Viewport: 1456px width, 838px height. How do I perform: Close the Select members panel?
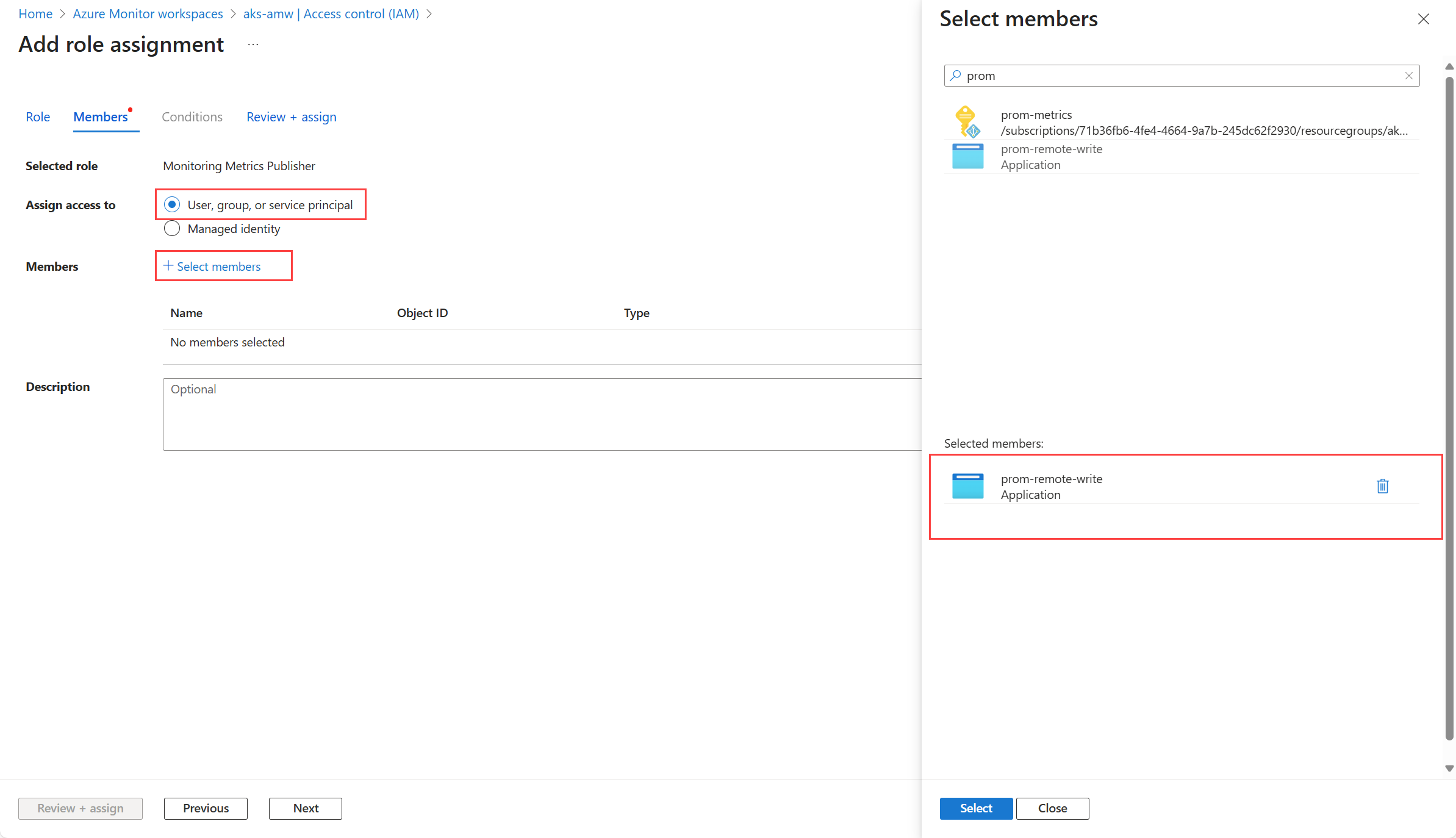click(x=1423, y=19)
